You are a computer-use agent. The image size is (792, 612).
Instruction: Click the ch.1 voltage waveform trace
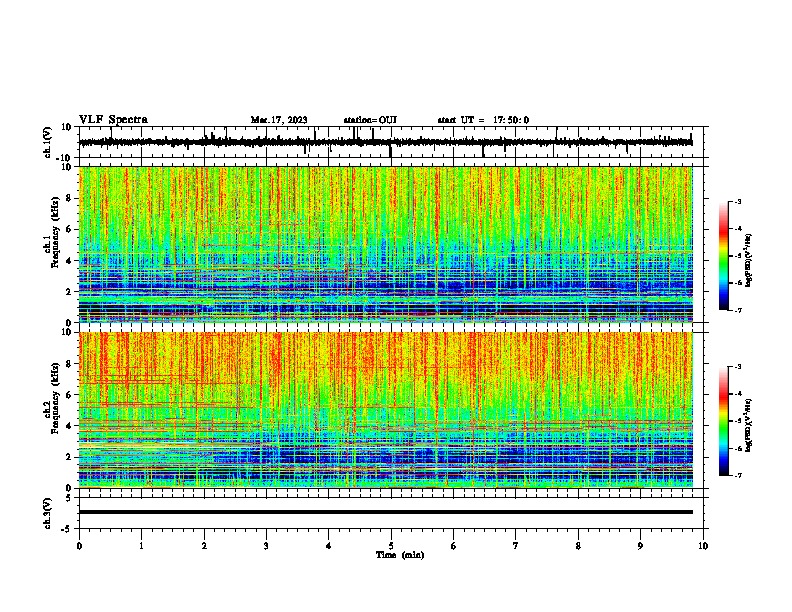coord(385,142)
